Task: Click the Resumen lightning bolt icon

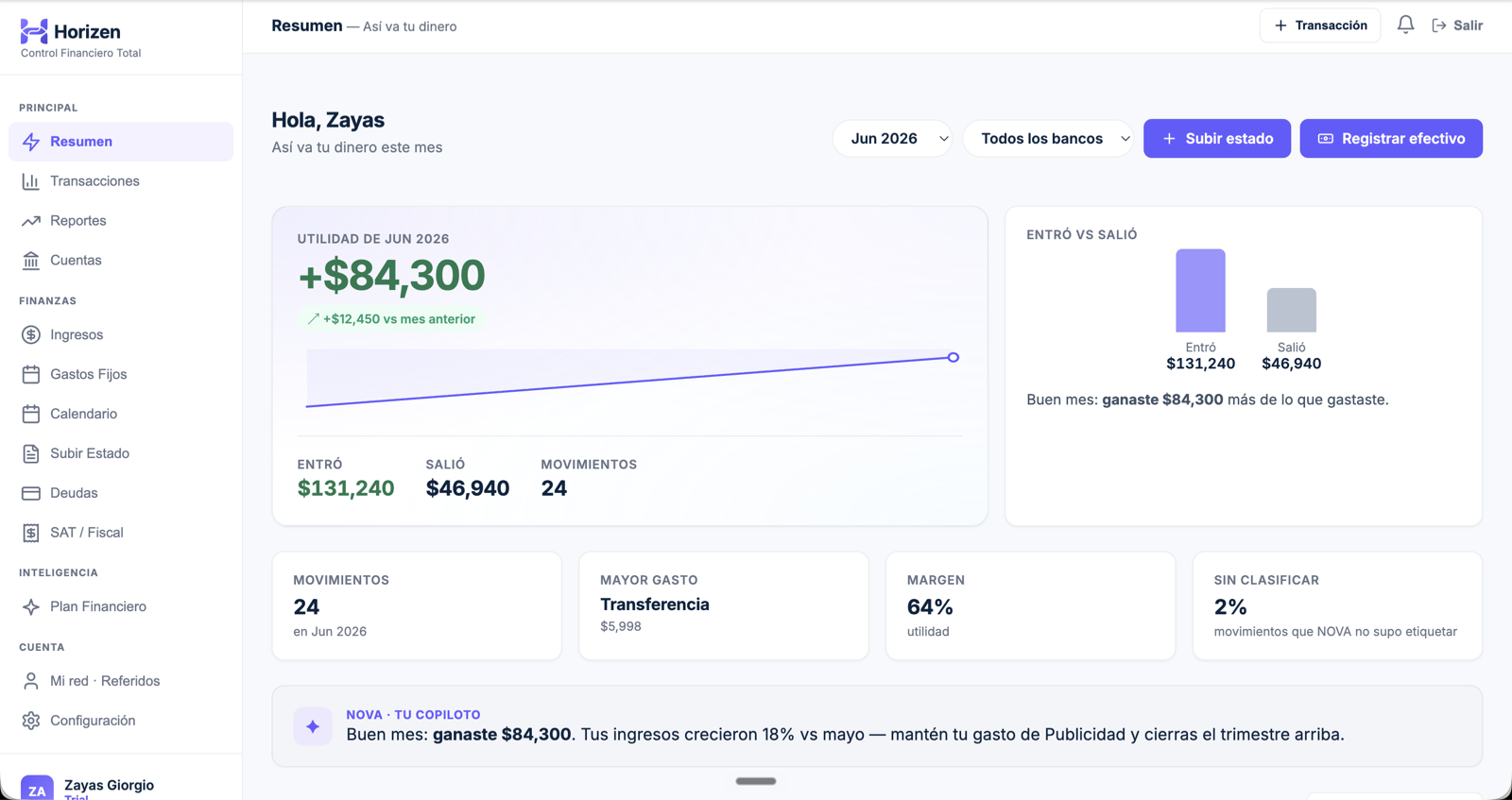Action: coord(31,142)
